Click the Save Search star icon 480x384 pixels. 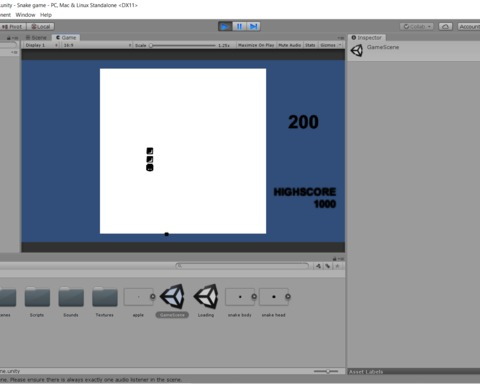[x=337, y=266]
